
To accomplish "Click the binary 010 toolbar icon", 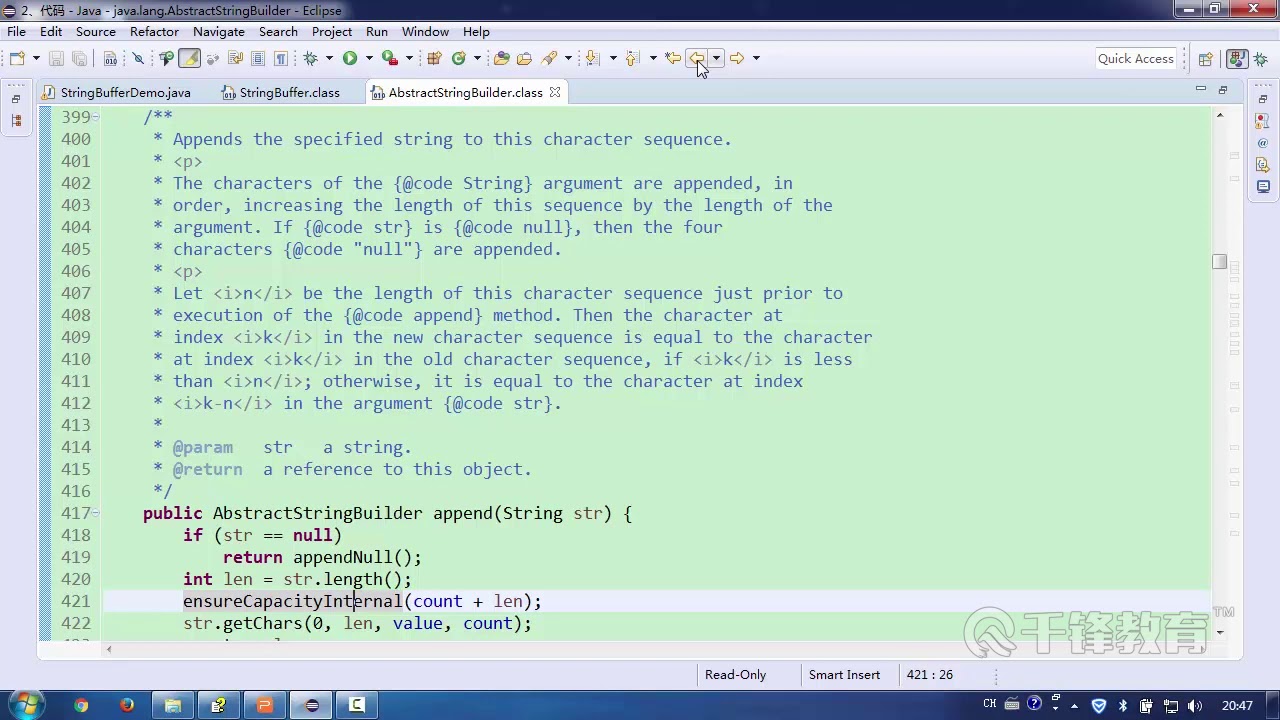I will pyautogui.click(x=111, y=58).
